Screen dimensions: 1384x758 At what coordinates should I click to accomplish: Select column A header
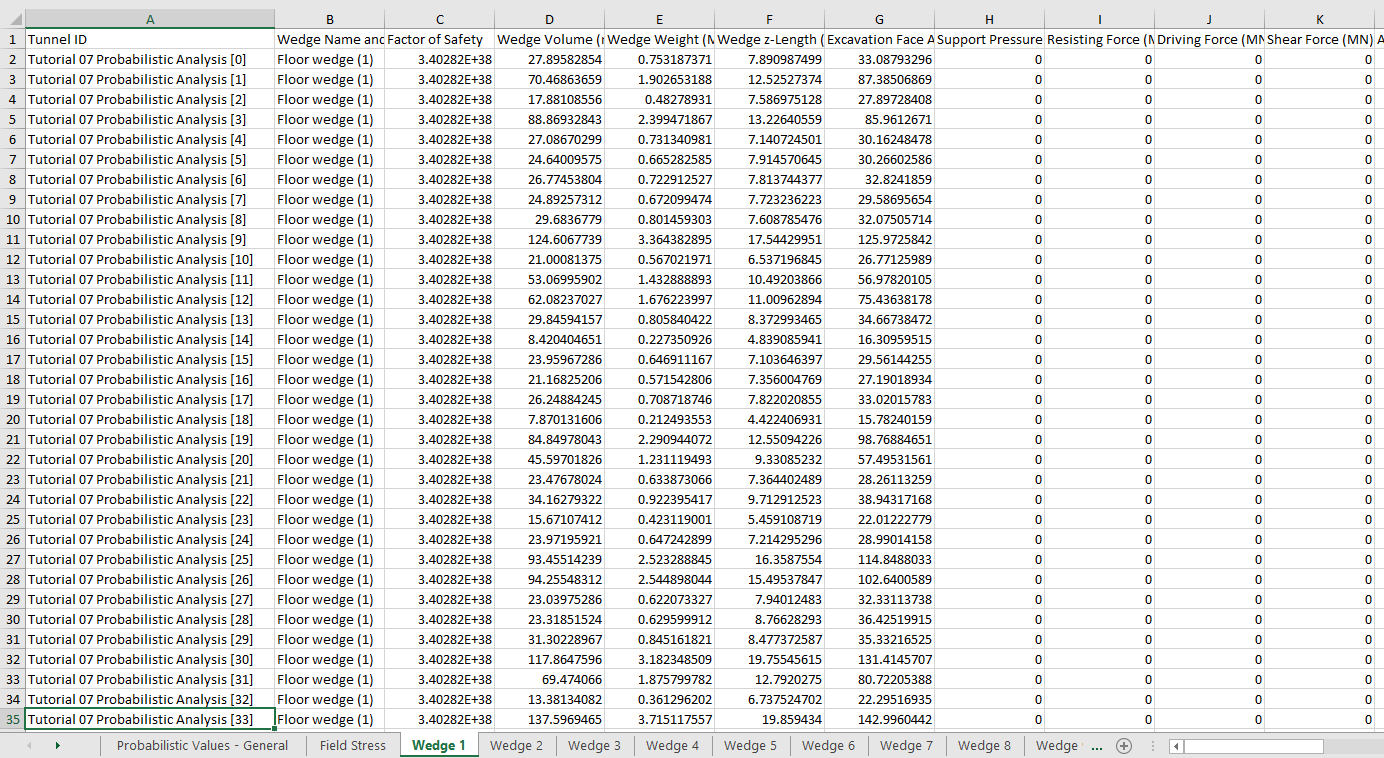pos(150,19)
